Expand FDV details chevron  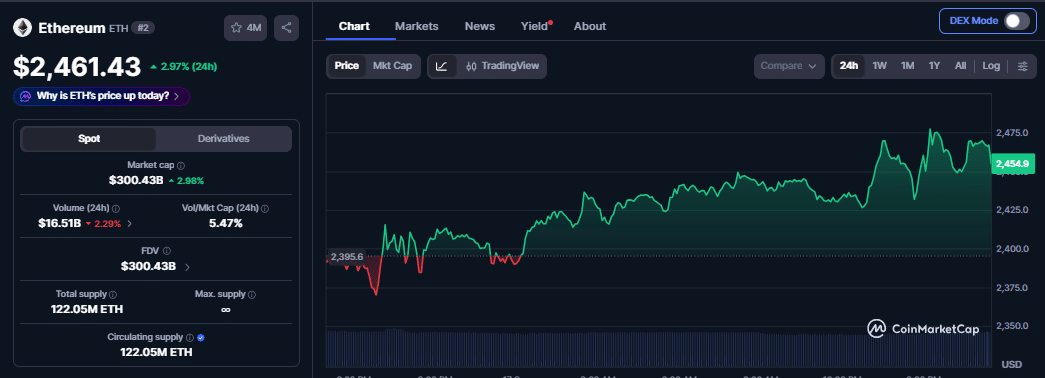187,267
